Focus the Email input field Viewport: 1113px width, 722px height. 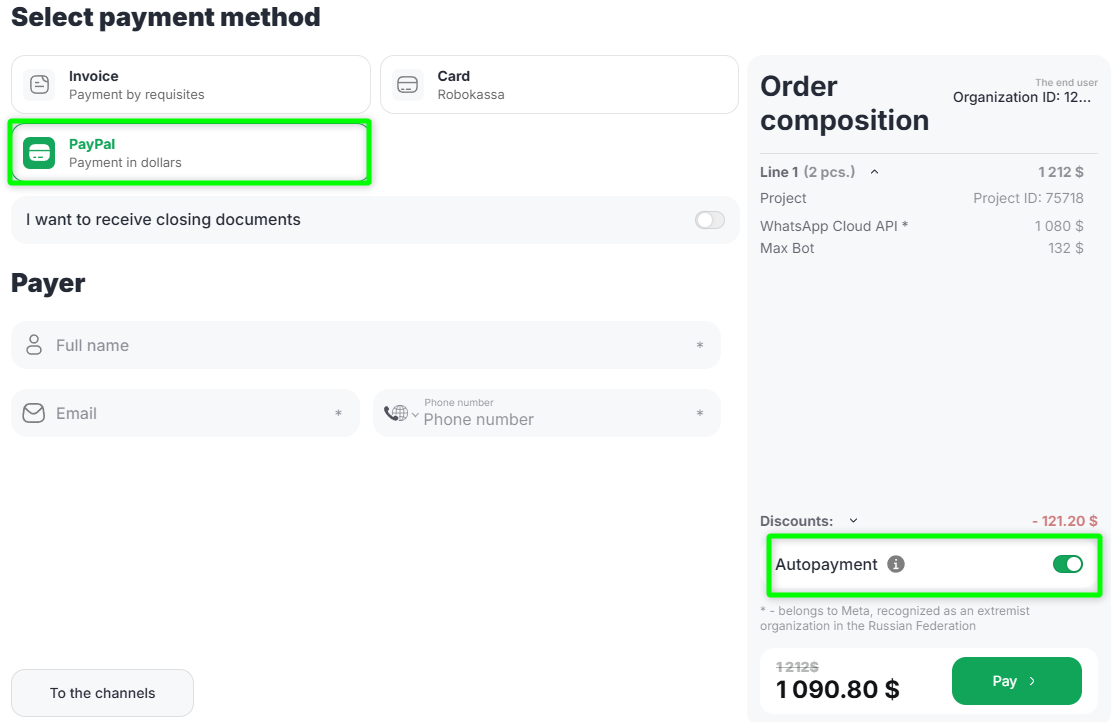coord(190,413)
